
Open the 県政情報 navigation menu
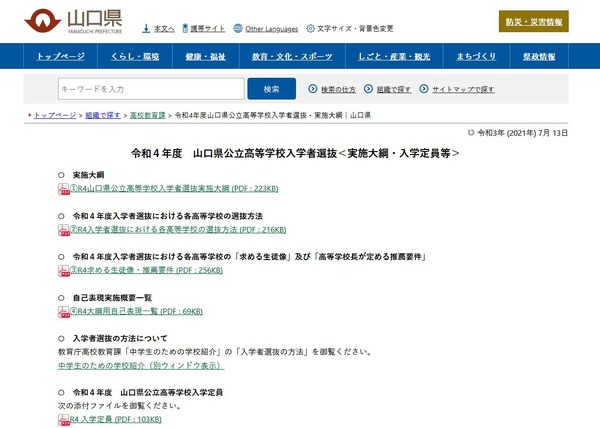pyautogui.click(x=539, y=56)
